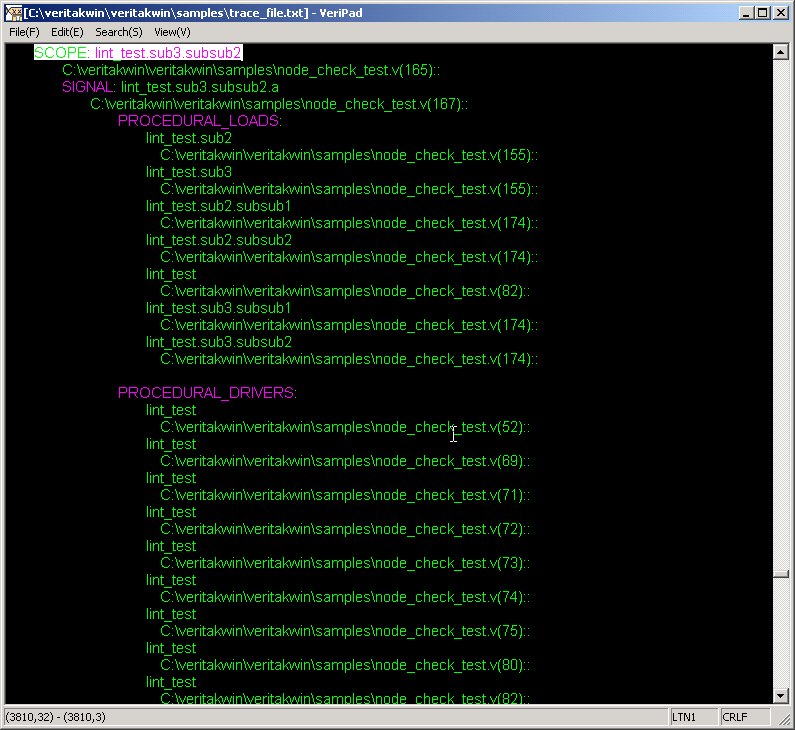Close the VeriPad window

(x=781, y=13)
